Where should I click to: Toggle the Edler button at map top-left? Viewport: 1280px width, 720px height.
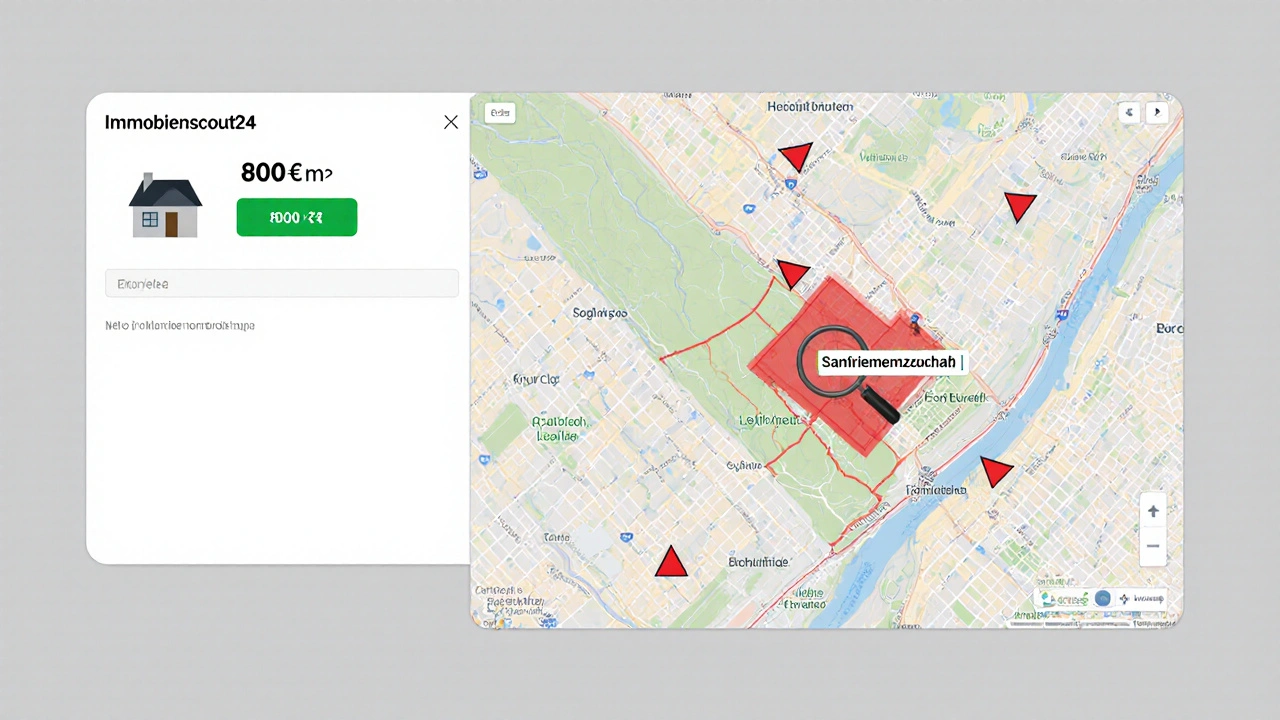pyautogui.click(x=500, y=112)
